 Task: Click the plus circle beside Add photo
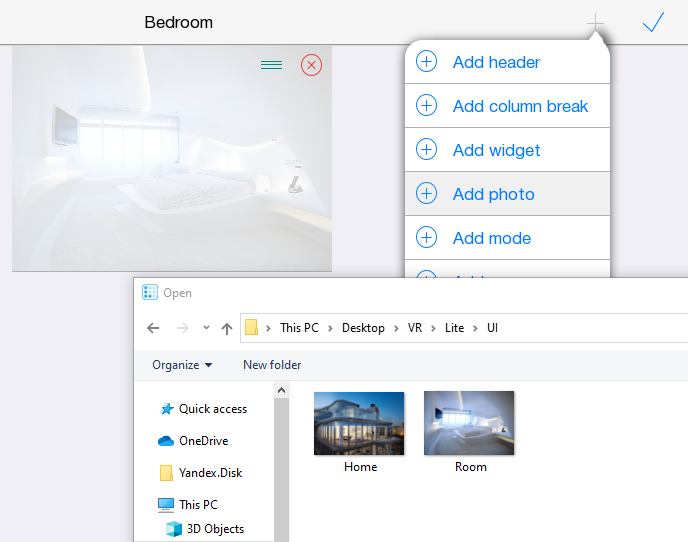[426, 194]
